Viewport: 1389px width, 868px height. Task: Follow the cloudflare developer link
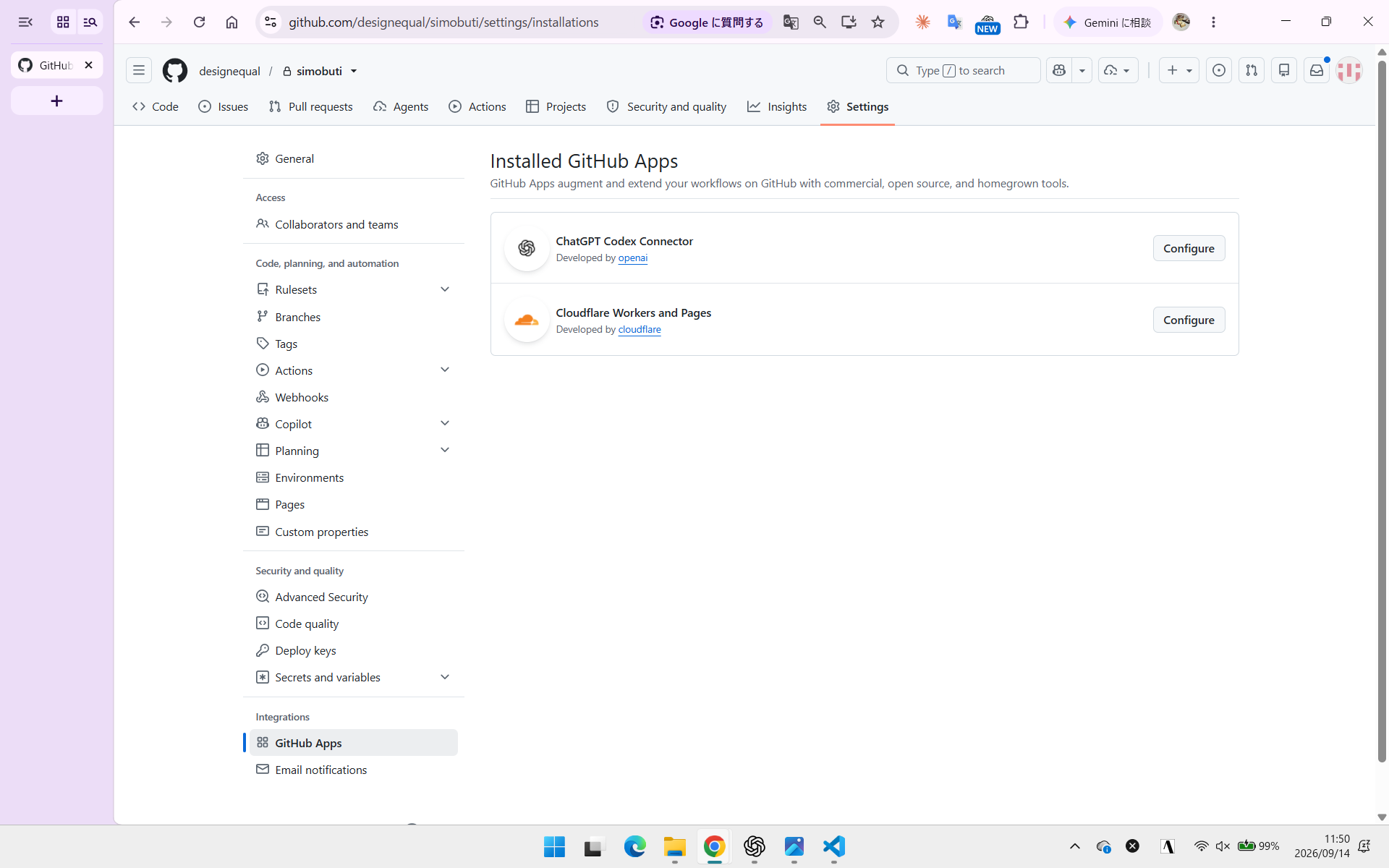(x=639, y=329)
